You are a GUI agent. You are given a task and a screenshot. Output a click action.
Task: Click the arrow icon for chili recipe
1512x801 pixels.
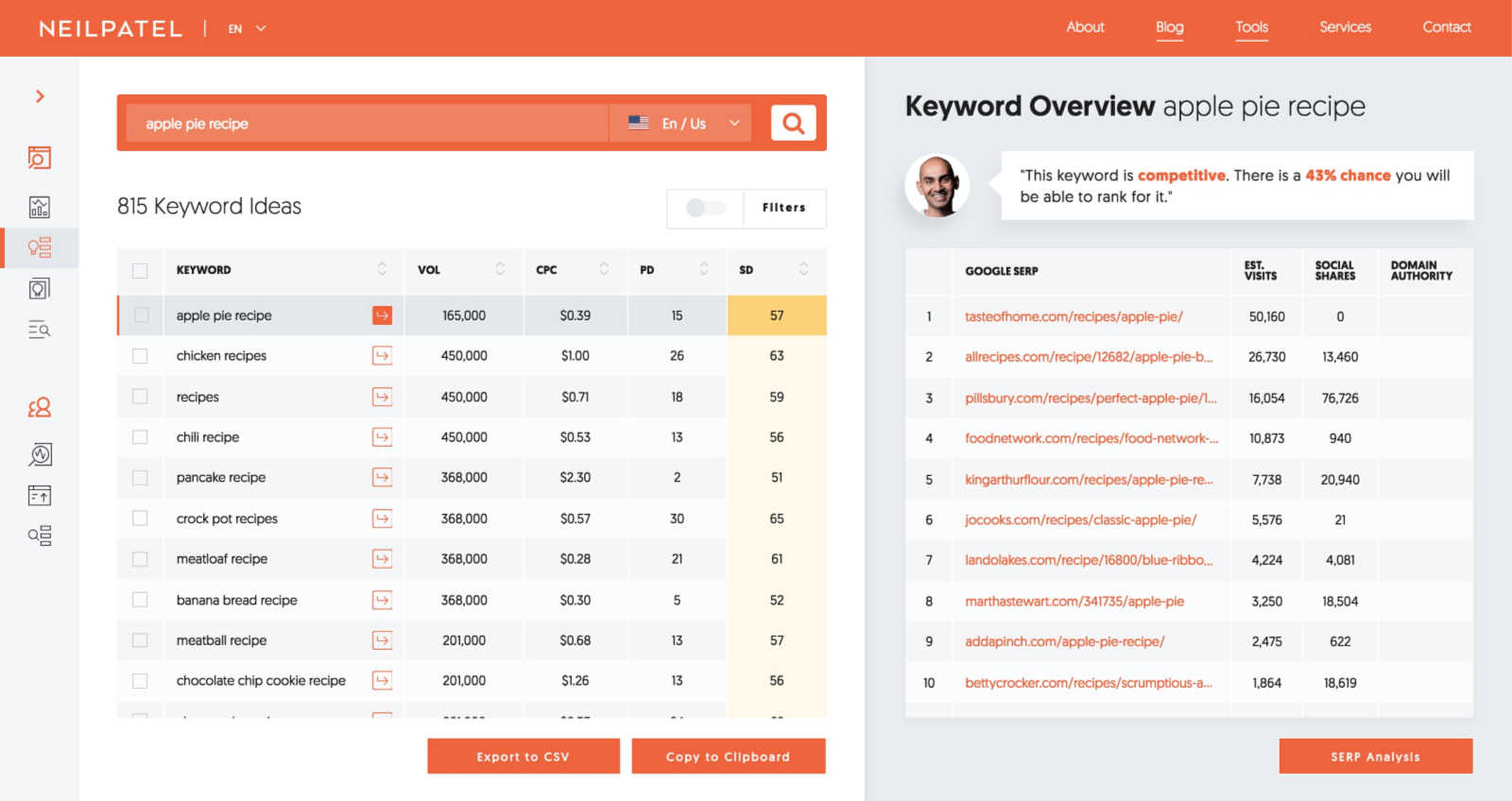click(x=382, y=437)
